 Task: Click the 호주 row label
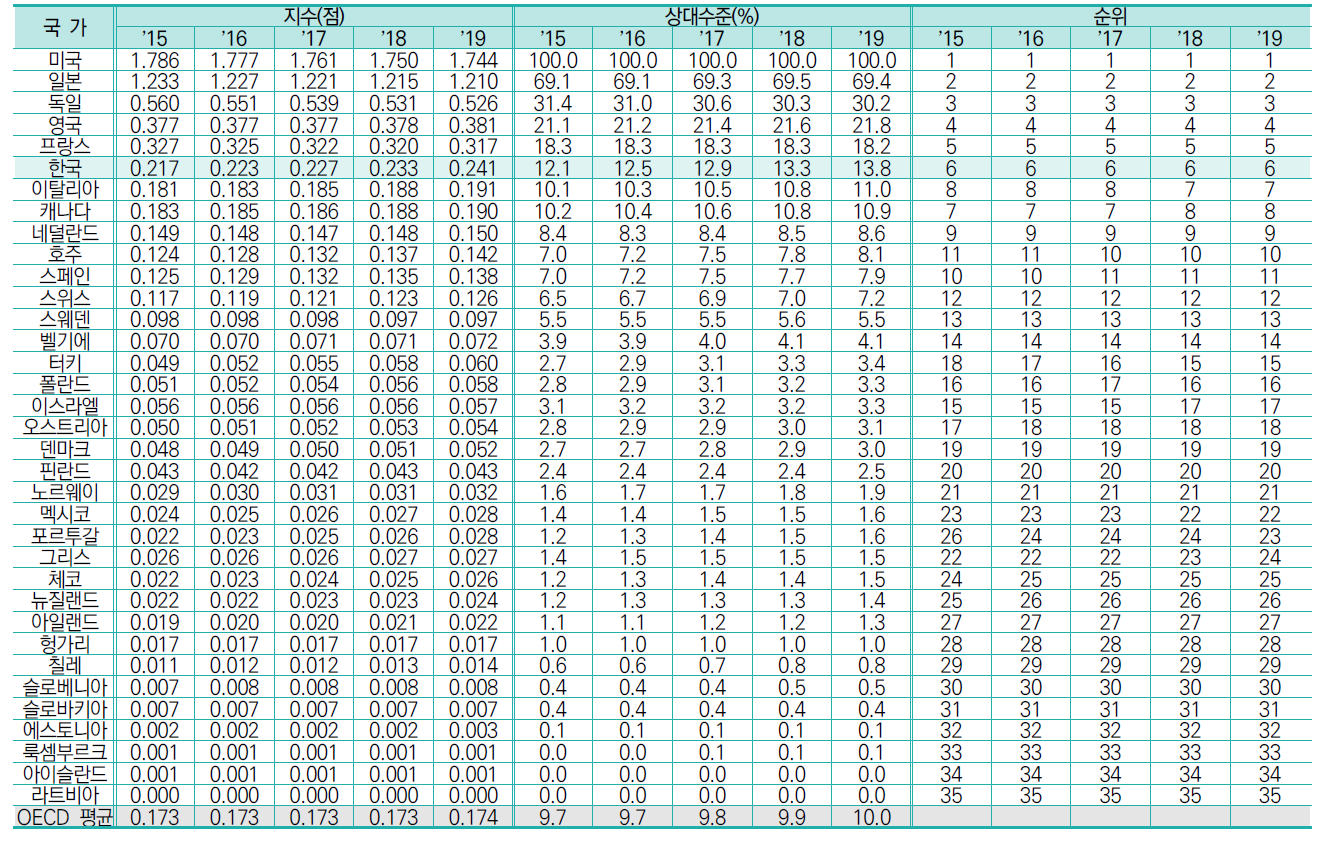click(64, 255)
